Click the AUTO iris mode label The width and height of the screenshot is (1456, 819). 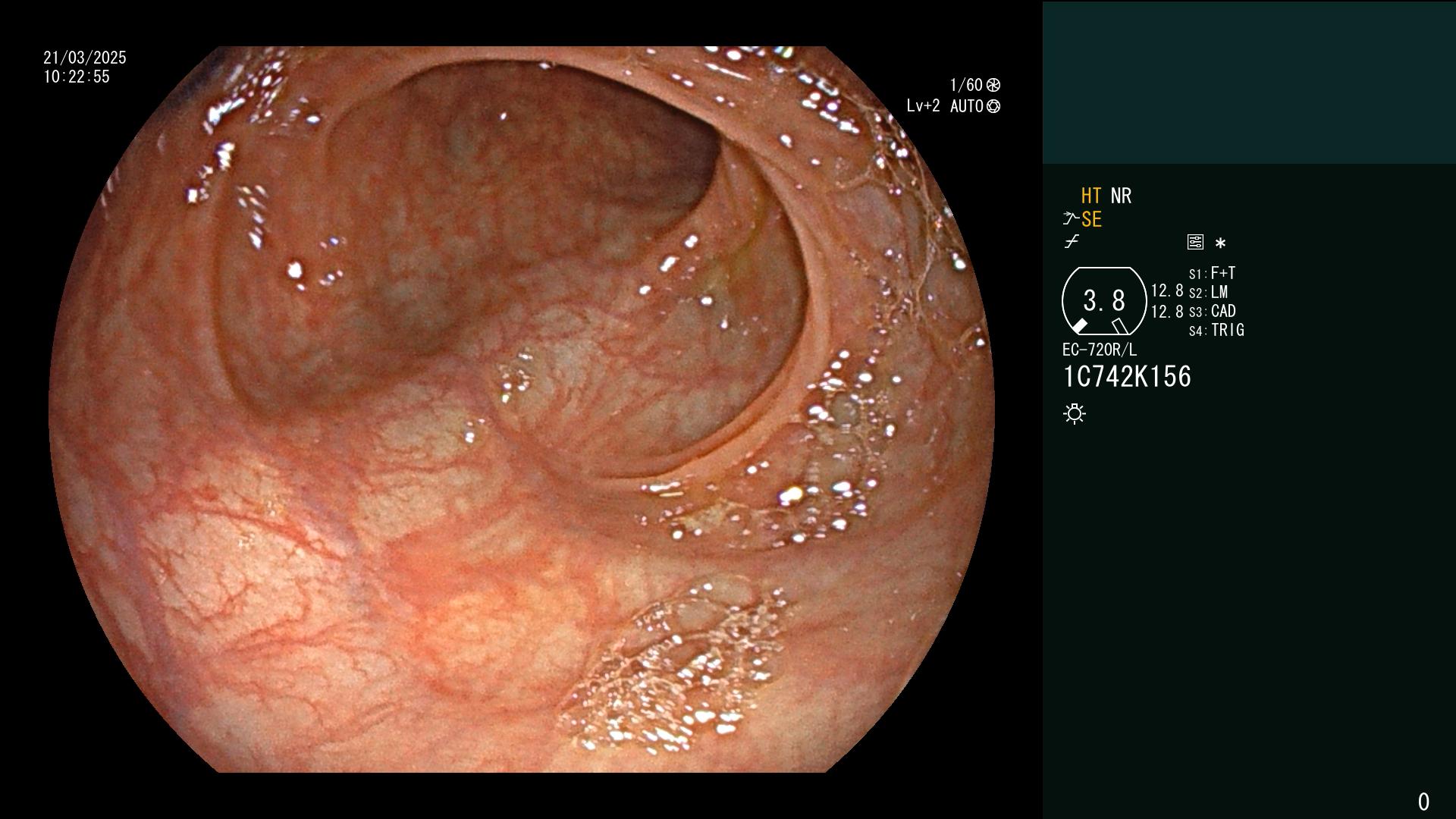[967, 106]
